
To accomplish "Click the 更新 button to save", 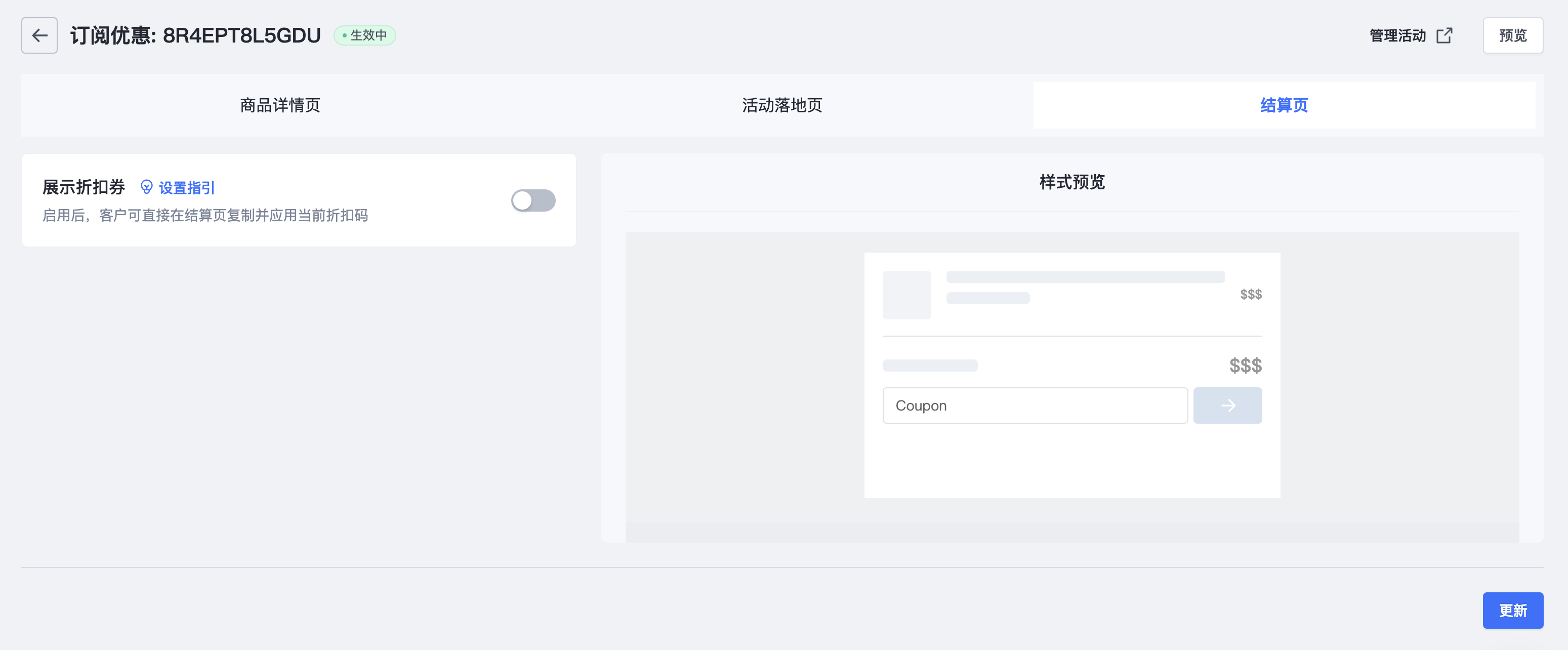I will point(1513,610).
